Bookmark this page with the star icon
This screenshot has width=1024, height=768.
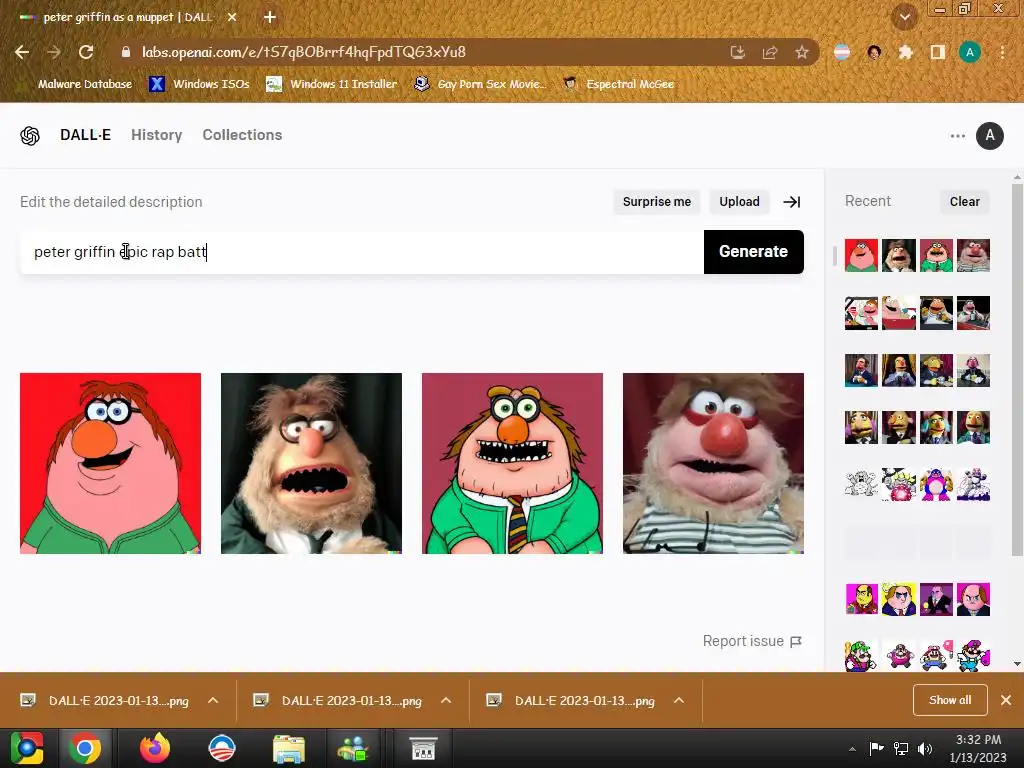802,52
